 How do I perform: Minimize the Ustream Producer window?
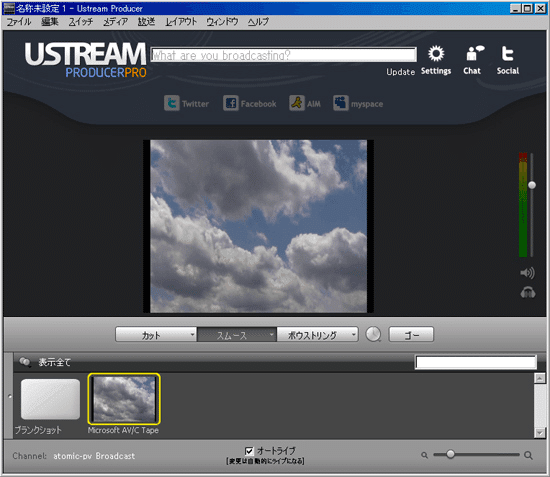[x=515, y=8]
